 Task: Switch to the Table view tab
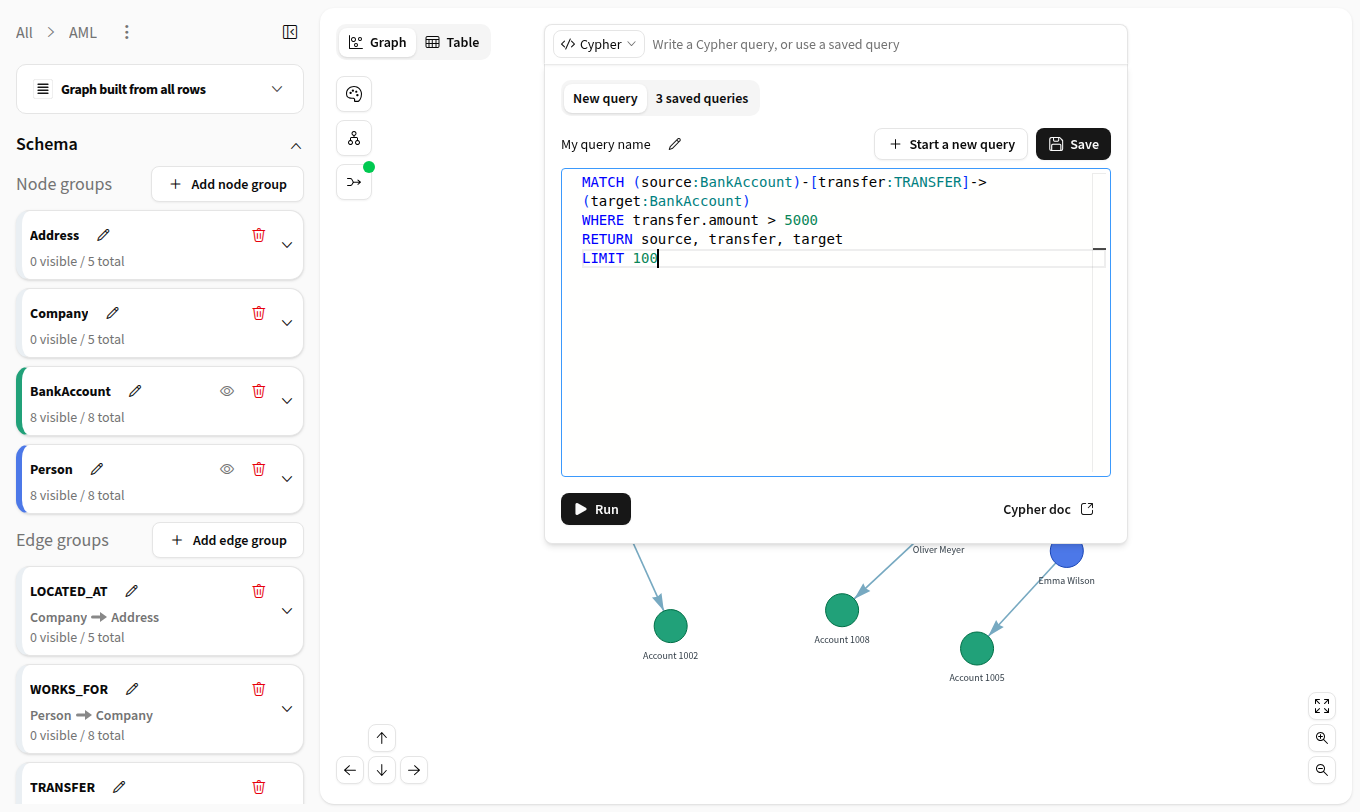452,42
